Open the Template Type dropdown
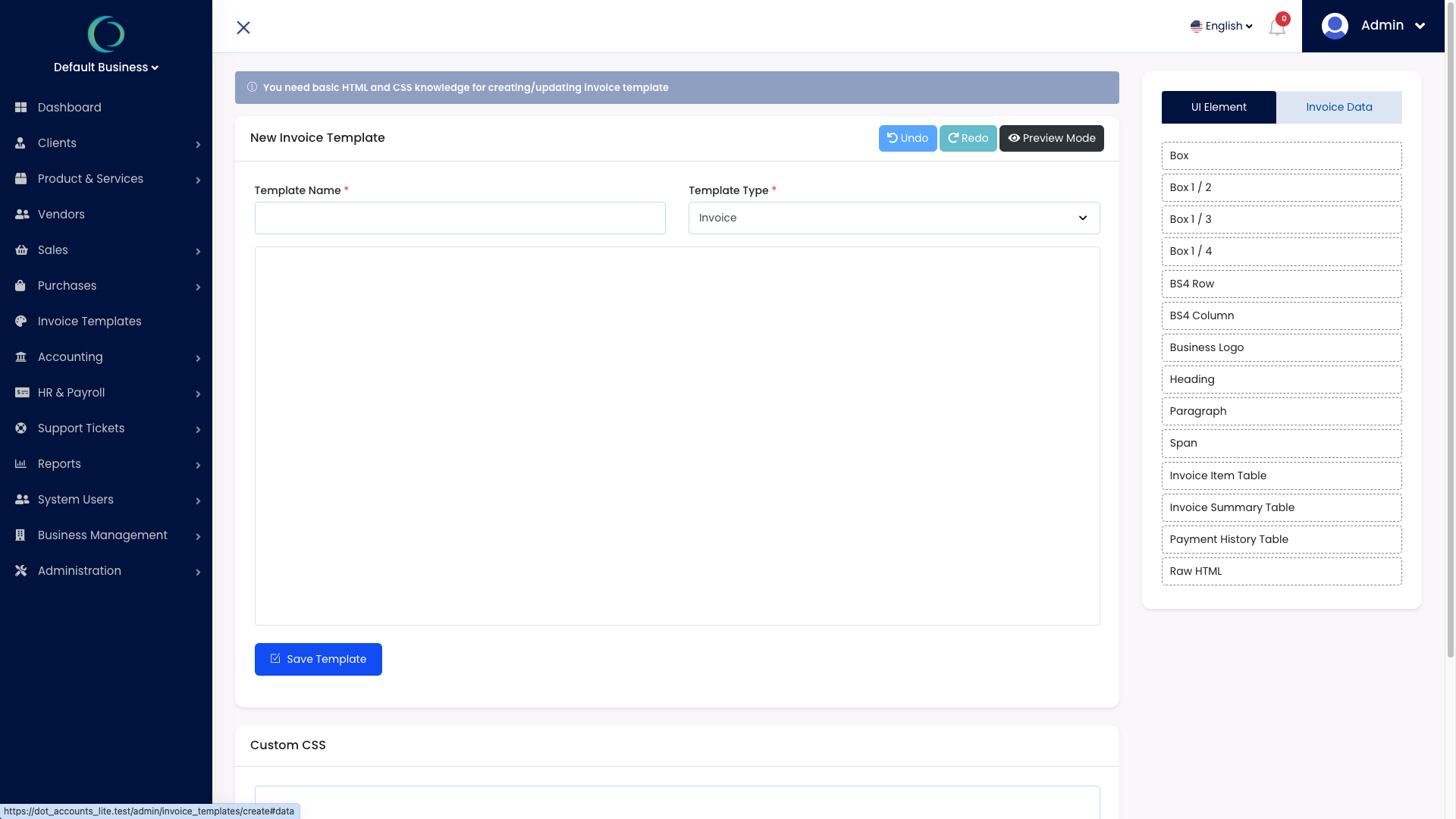The image size is (1456, 819). tap(893, 218)
